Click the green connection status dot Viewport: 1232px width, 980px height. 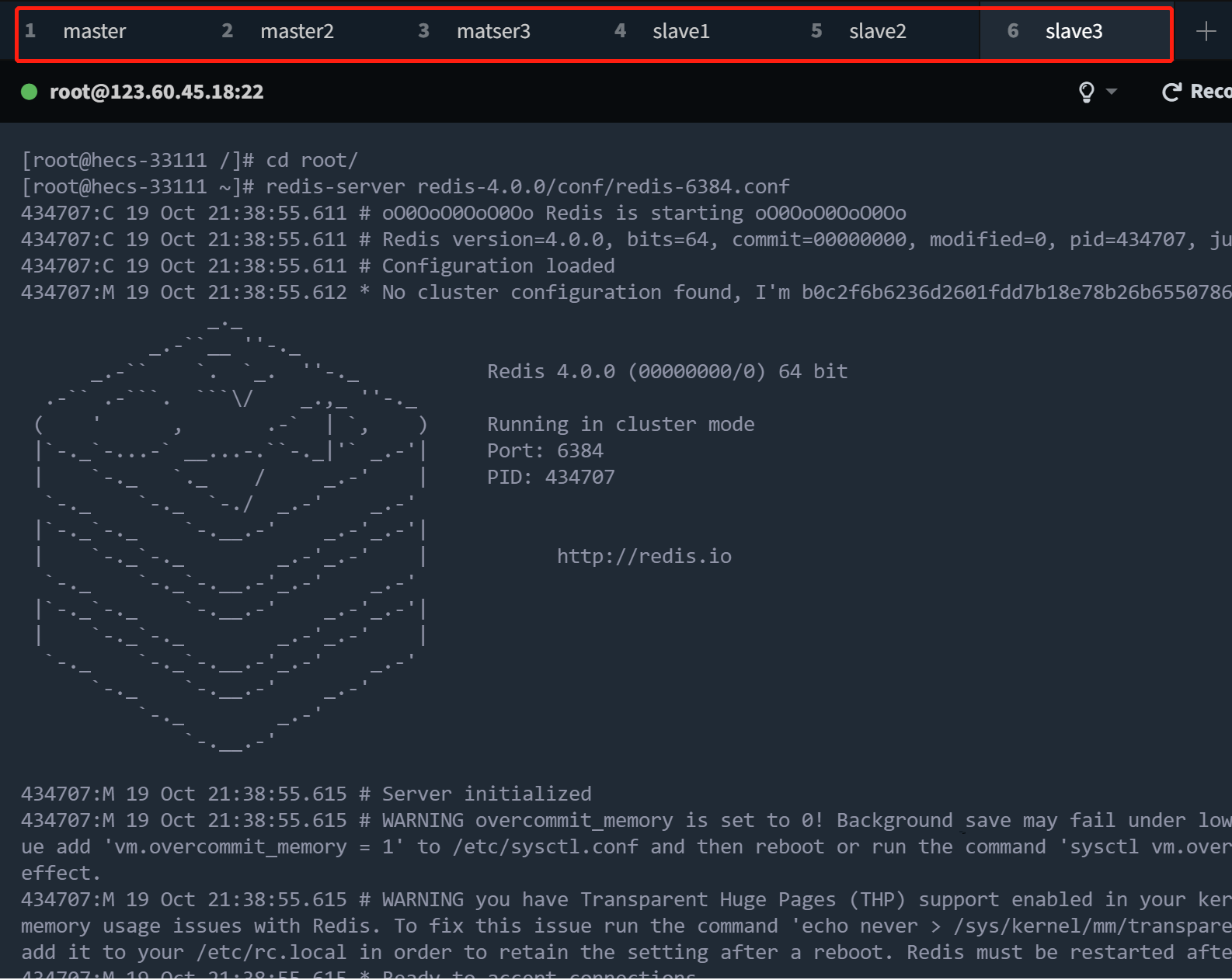30,92
